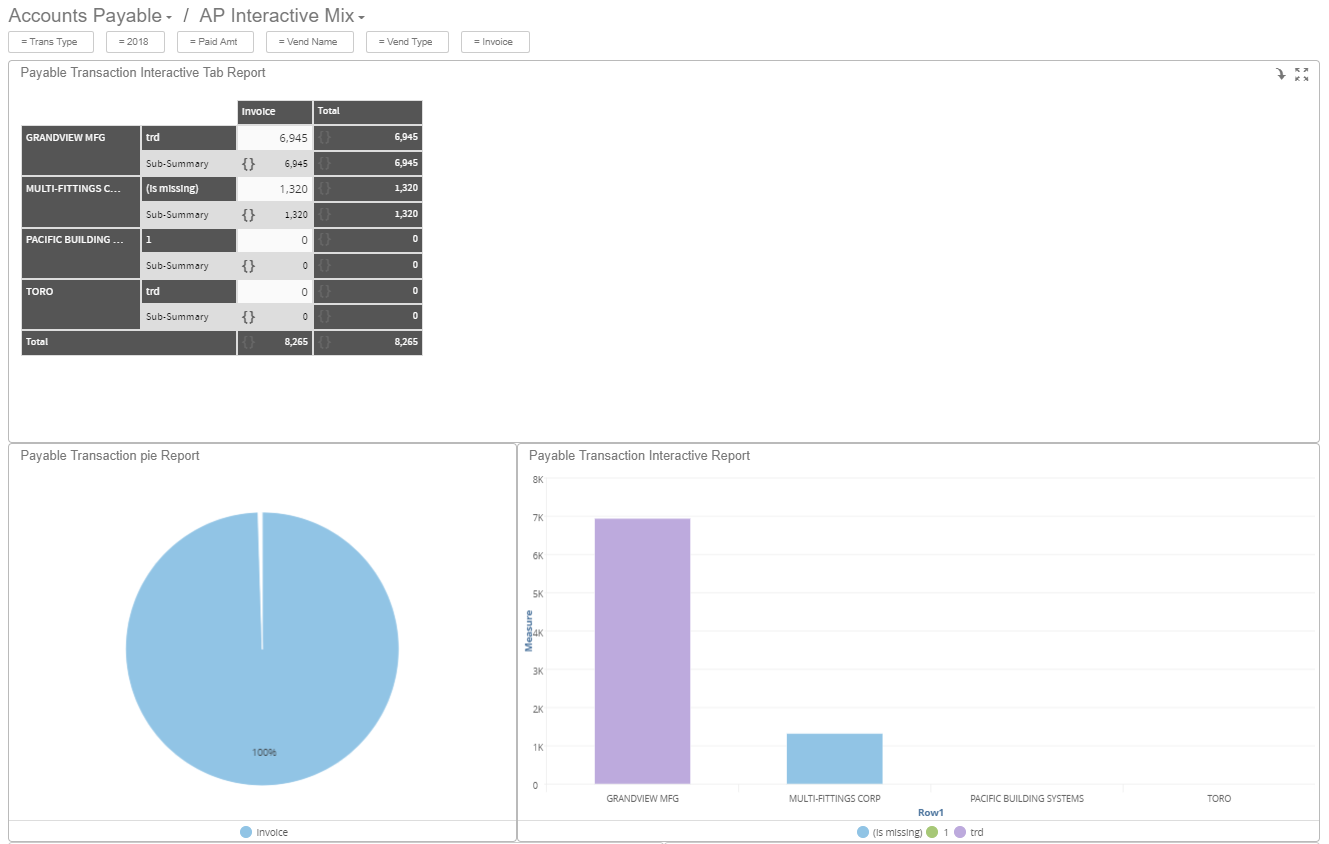Viewport: 1329px width, 844px height.
Task: Select the 2018 filter chip
Action: [x=134, y=42]
